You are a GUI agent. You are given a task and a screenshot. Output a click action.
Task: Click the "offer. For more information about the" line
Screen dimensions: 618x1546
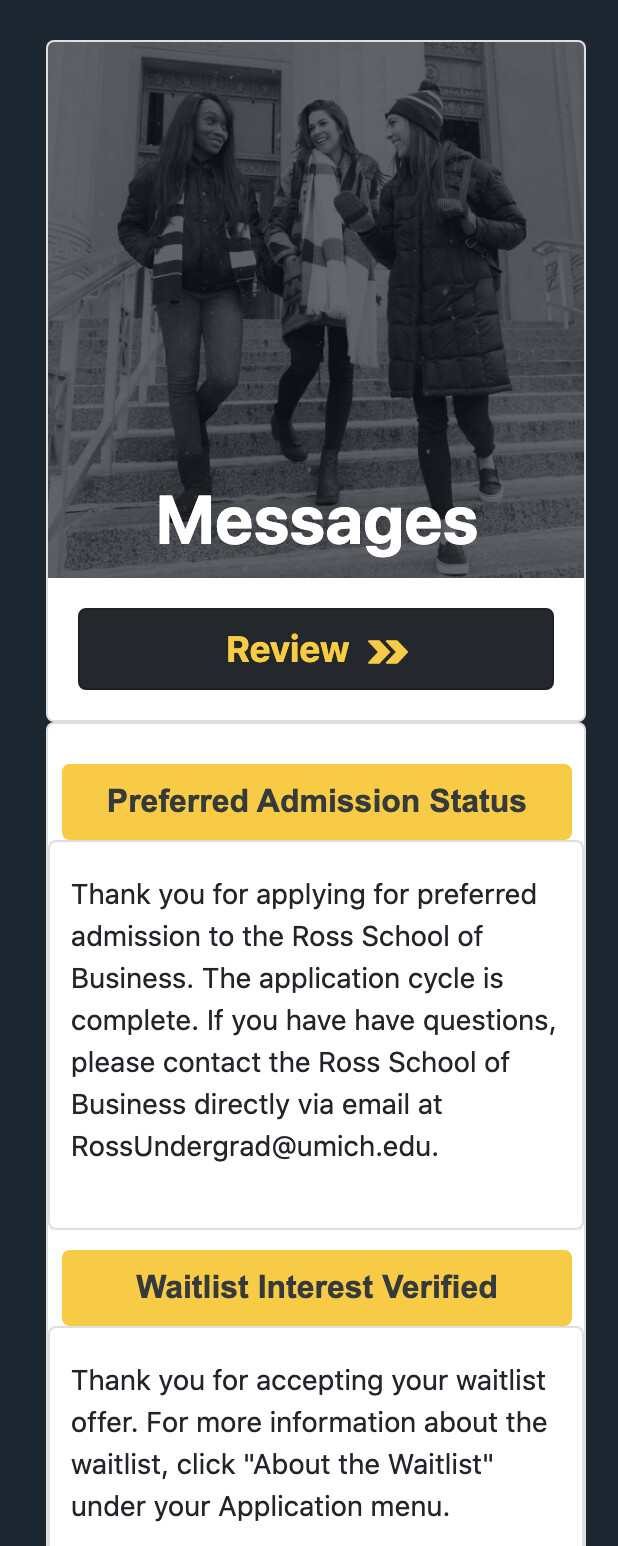point(309,1422)
